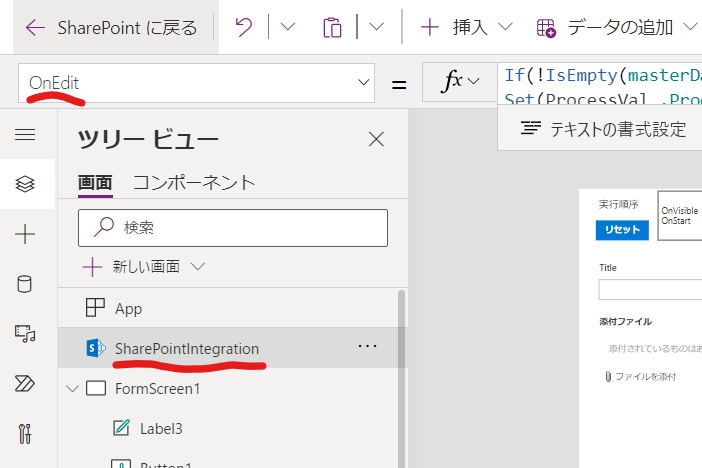Viewport: 702px width, 468px height.
Task: Click ファイルを添付 attach file link
Action: point(641,377)
